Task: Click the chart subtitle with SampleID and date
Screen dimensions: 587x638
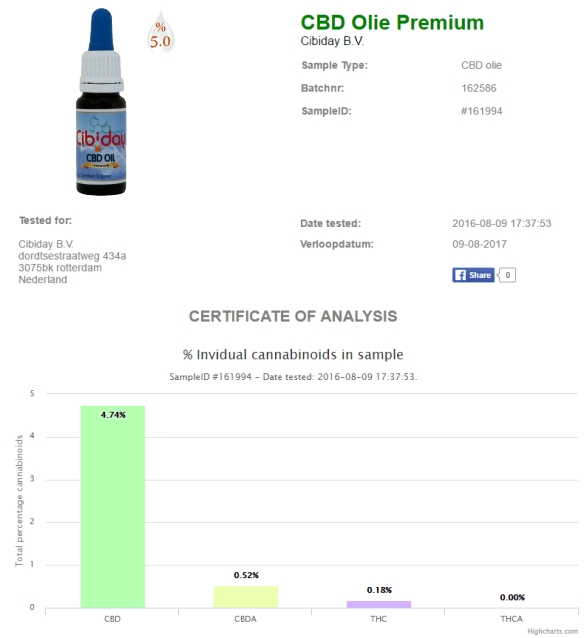Action: coord(293,377)
